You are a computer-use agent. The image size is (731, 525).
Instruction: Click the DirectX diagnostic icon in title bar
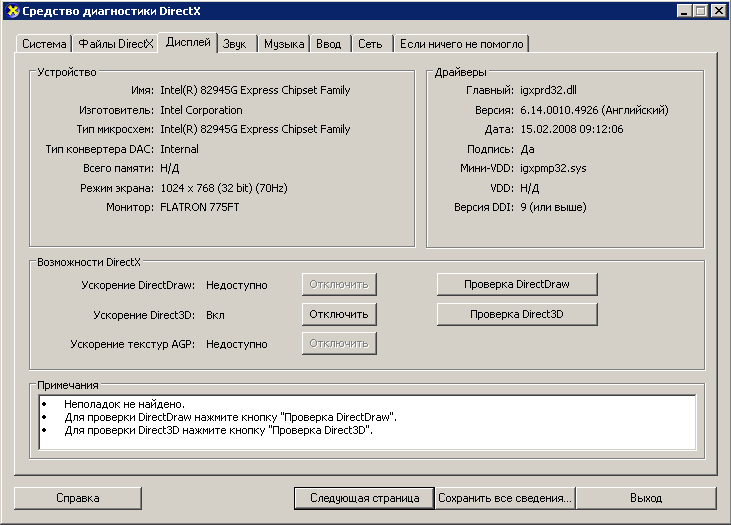pyautogui.click(x=11, y=11)
